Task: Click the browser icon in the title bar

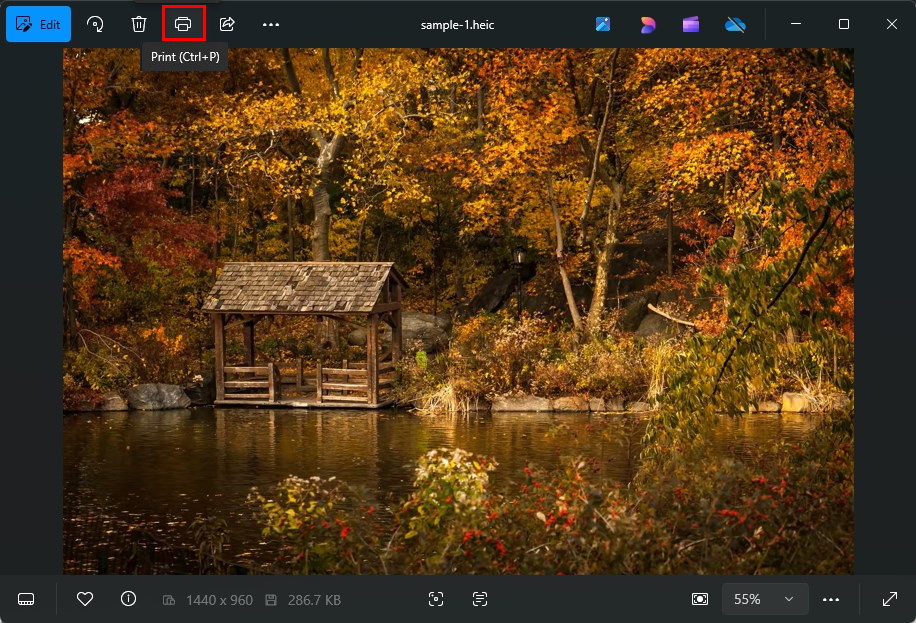Action: (x=647, y=24)
